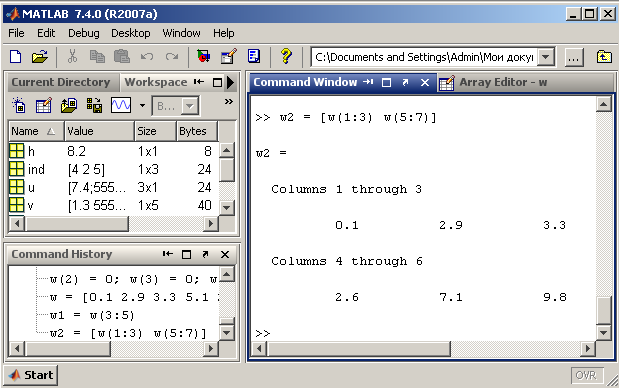Copy with the toolbar copy icon

[97, 57]
